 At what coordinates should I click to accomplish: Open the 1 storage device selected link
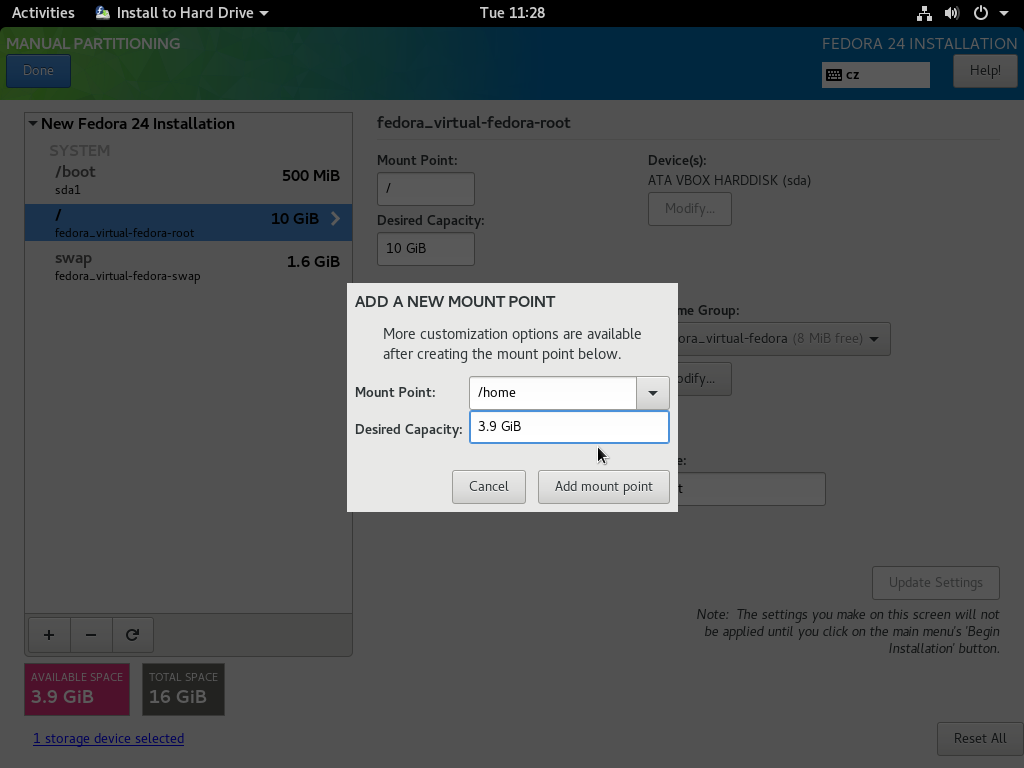tap(108, 739)
